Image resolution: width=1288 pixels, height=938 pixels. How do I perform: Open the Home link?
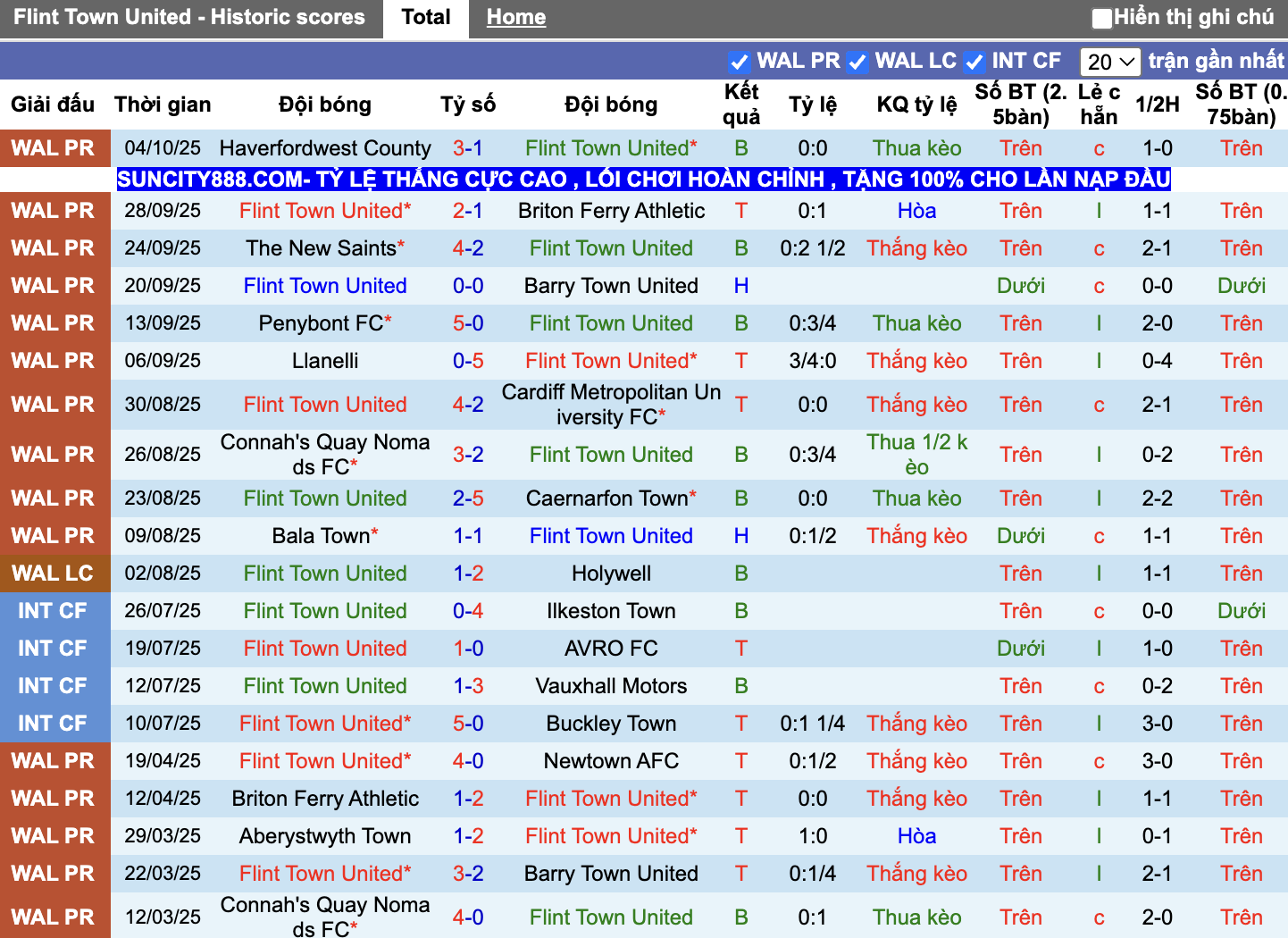click(x=516, y=18)
